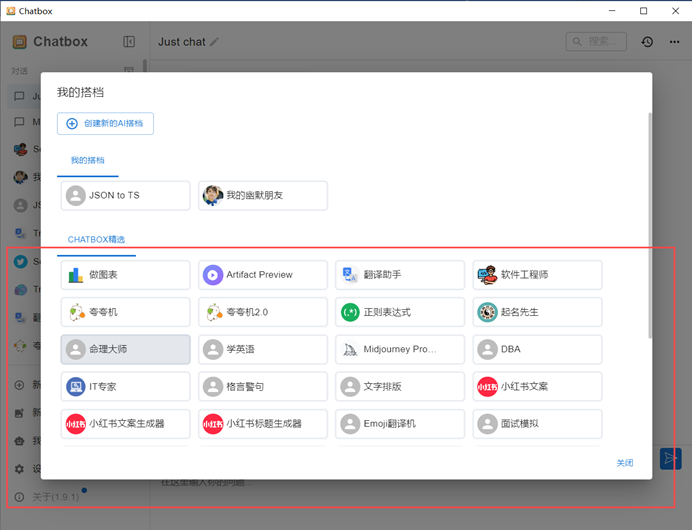692x530 pixels.
Task: Collapse the sidebar with the panel icon
Action: click(129, 41)
